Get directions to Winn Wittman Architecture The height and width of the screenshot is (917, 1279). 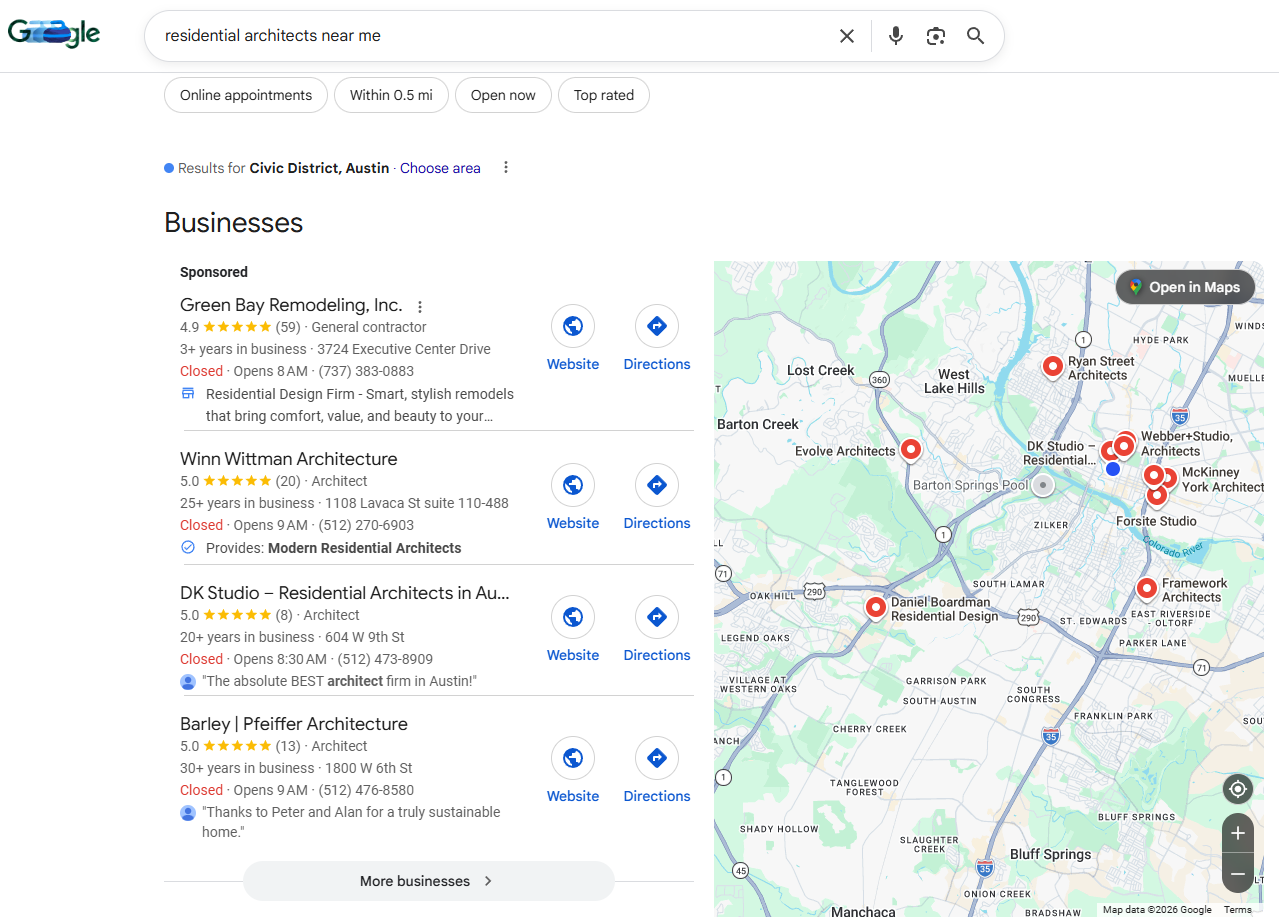tap(657, 485)
